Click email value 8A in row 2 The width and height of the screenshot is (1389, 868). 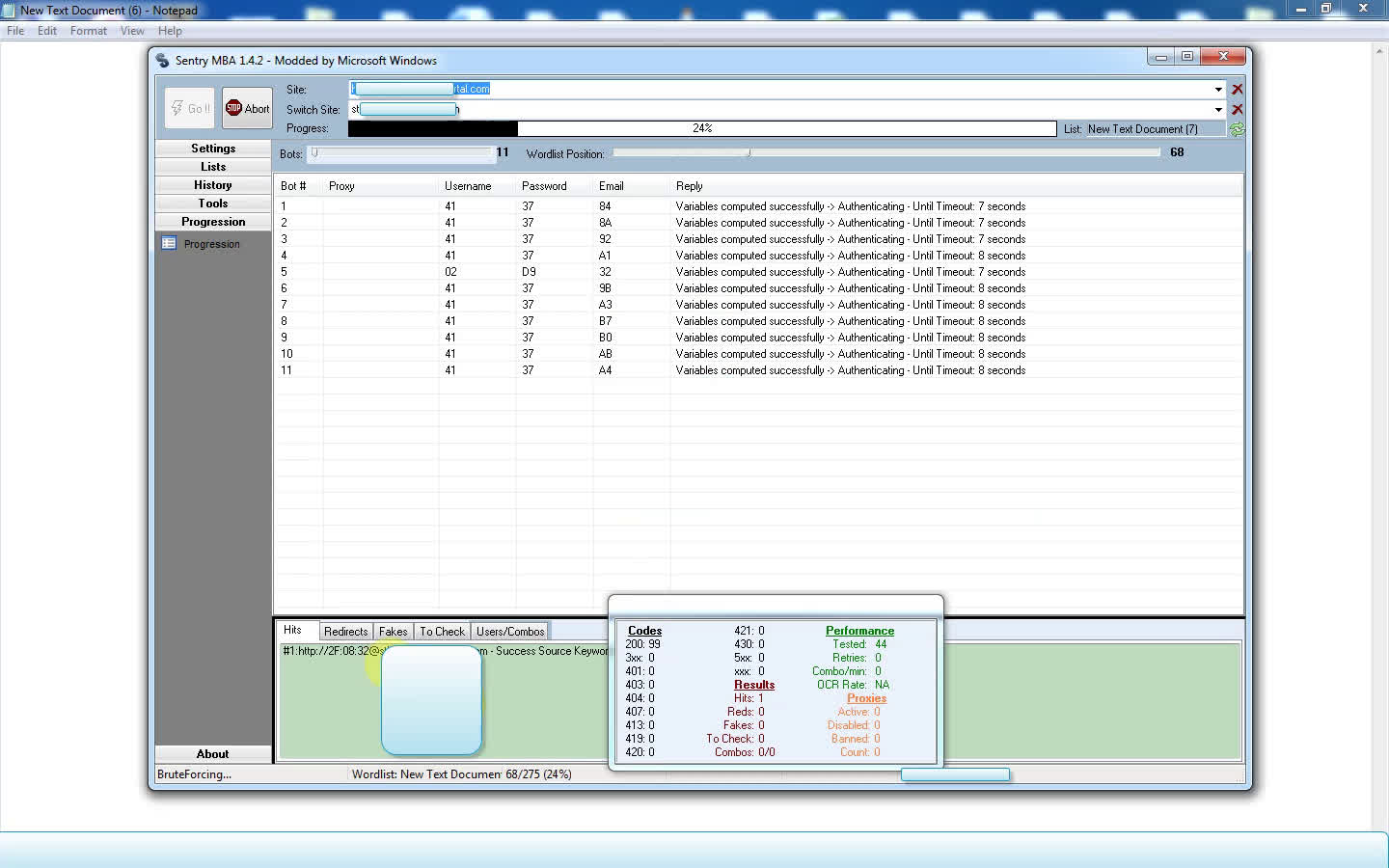pyautogui.click(x=605, y=223)
